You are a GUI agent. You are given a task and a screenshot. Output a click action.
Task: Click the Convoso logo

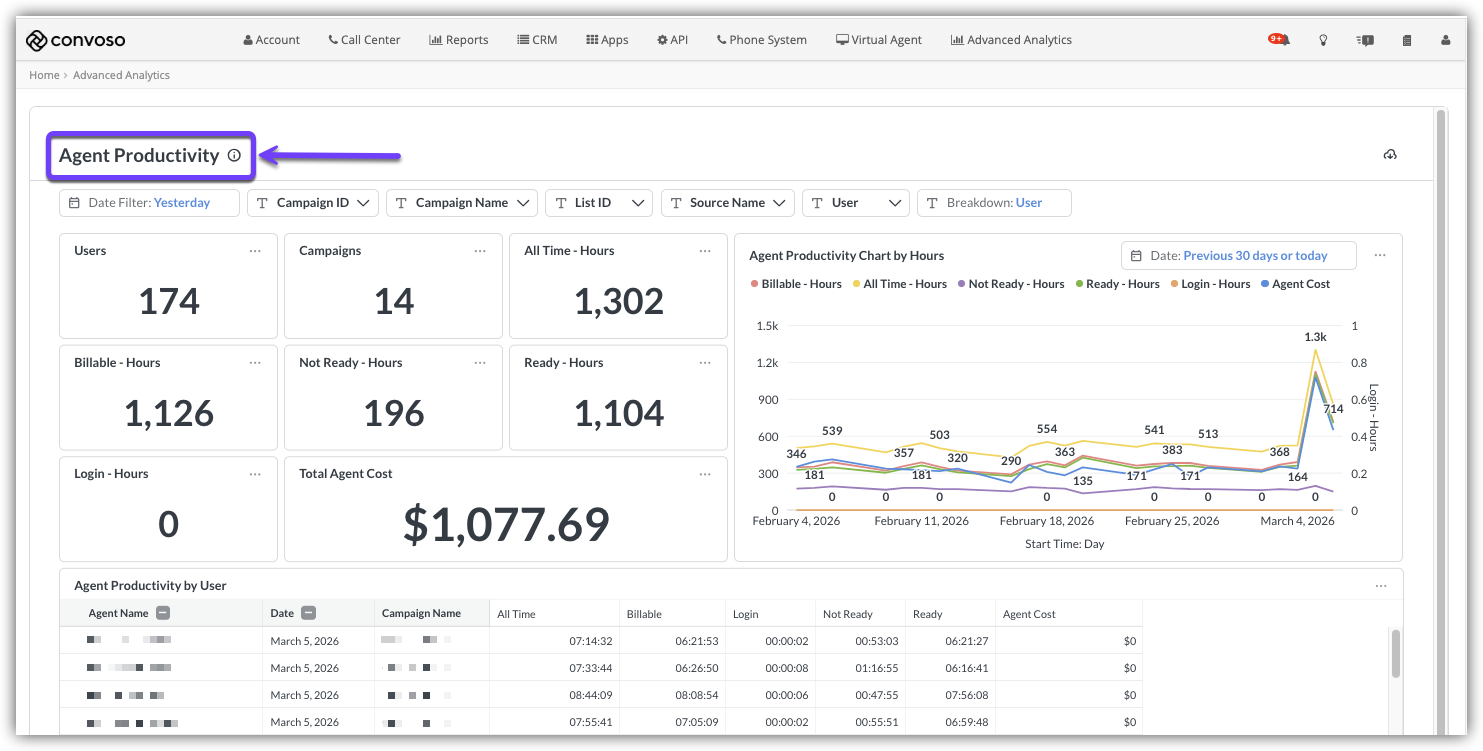pos(76,40)
